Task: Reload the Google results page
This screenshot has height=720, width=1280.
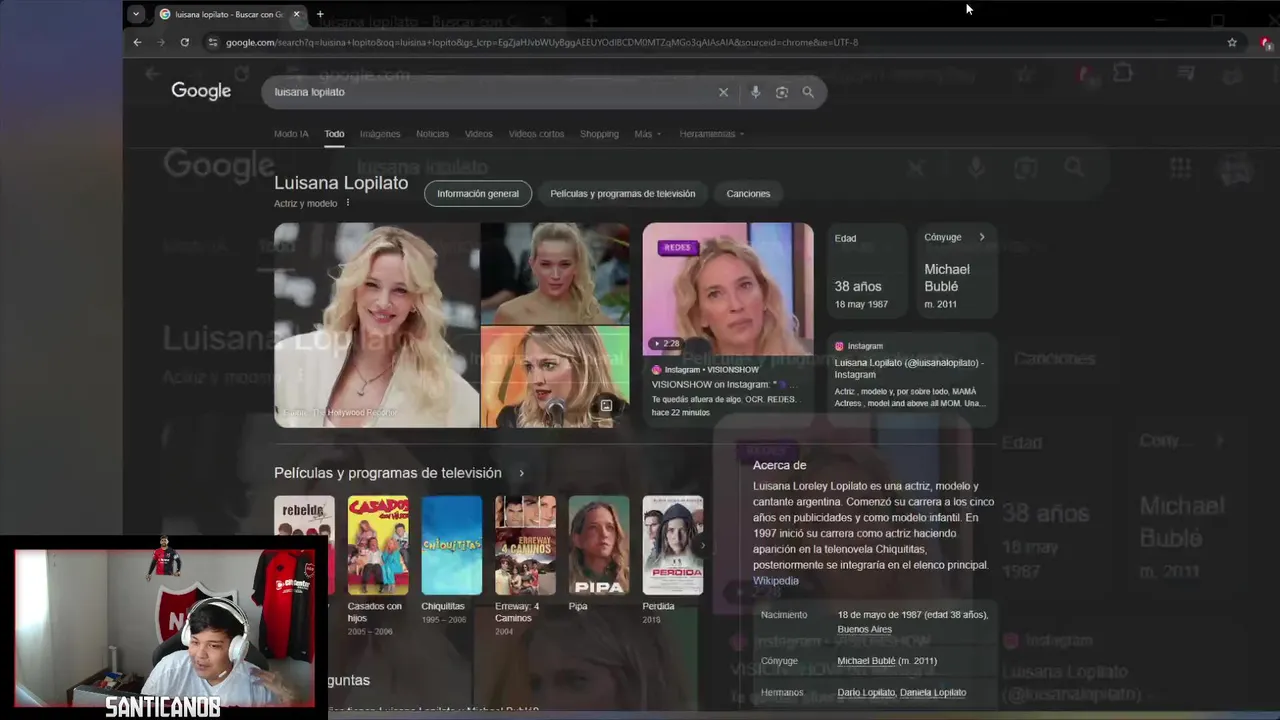Action: tap(185, 42)
